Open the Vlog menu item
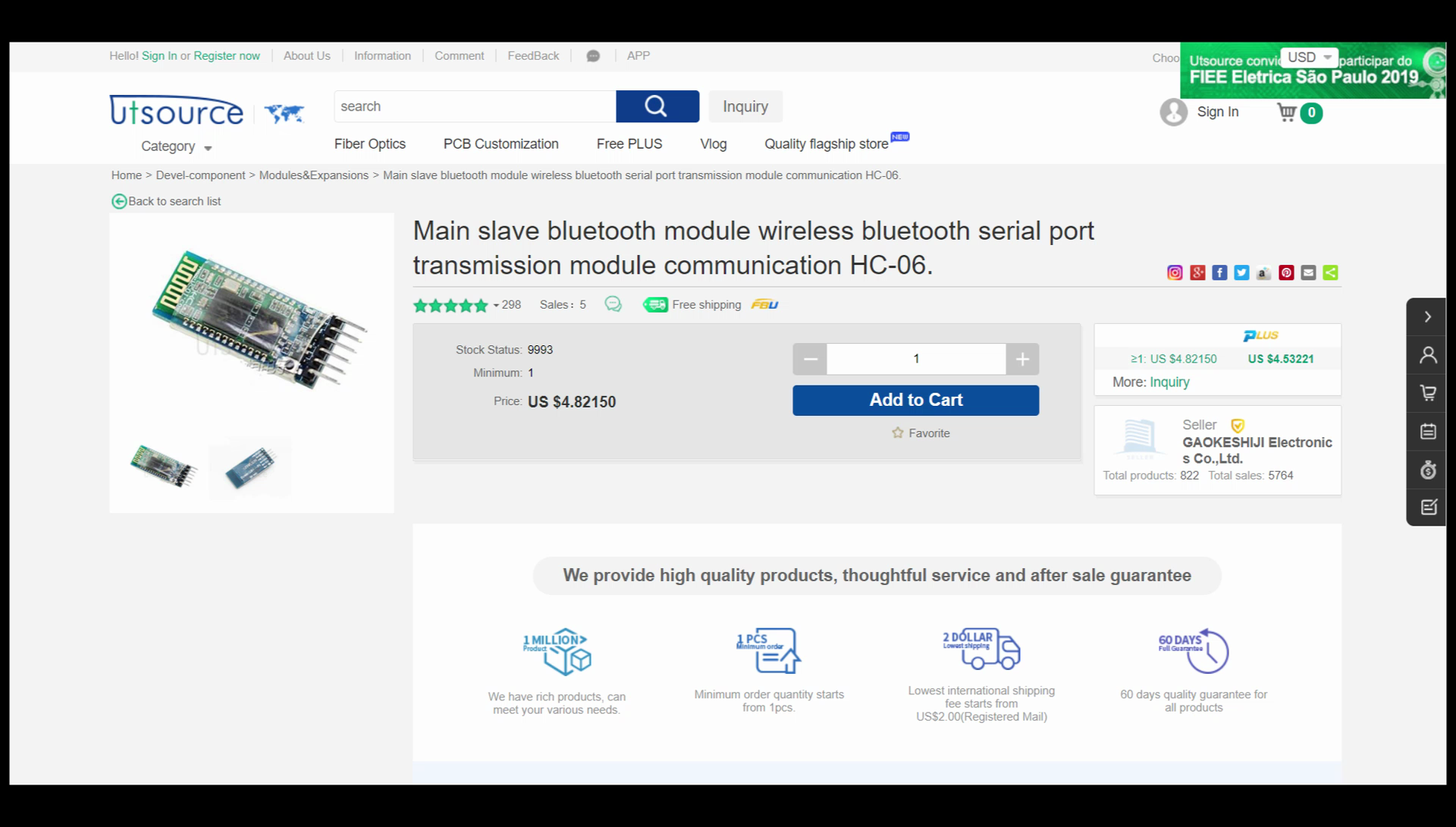1456x827 pixels. (x=713, y=144)
